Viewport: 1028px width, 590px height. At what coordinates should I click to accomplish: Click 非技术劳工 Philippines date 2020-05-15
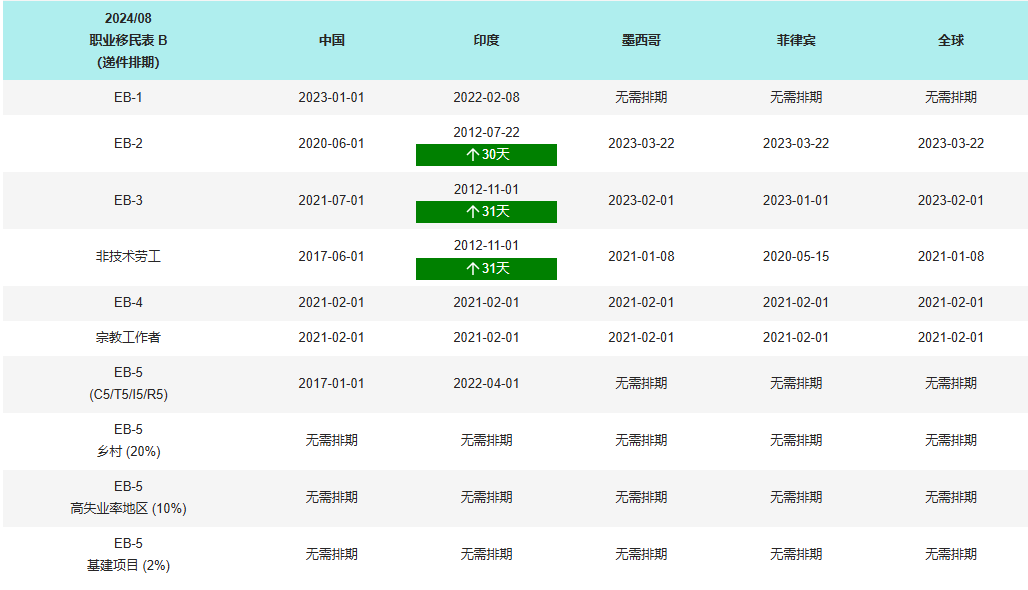click(x=795, y=256)
